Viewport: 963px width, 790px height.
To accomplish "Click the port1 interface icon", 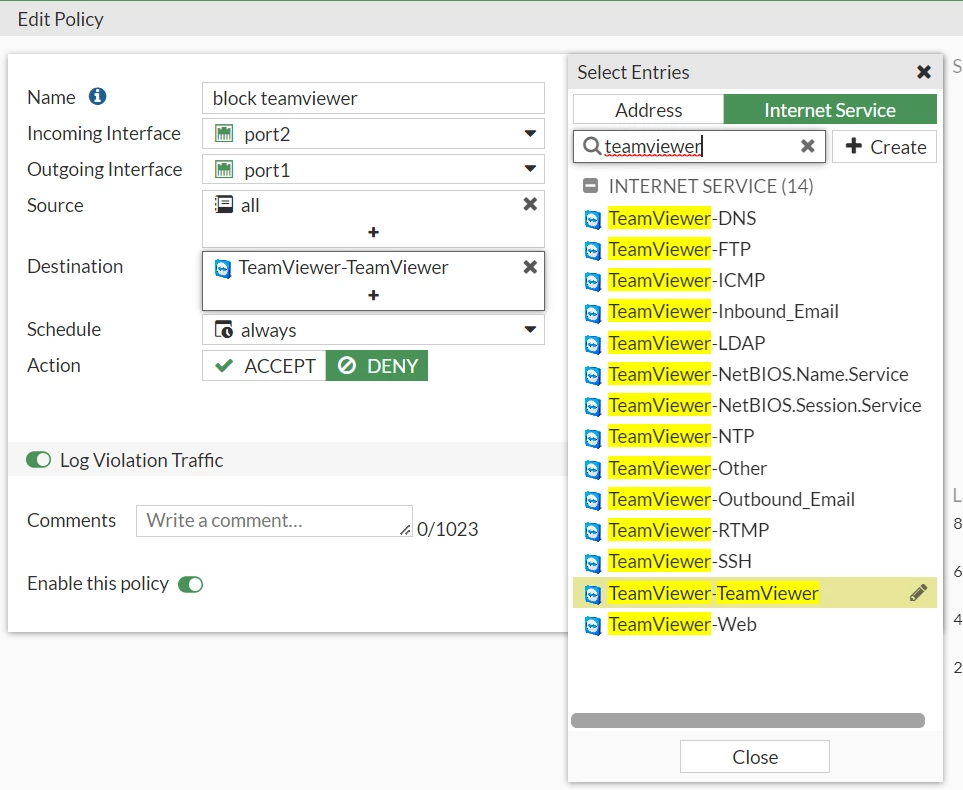I will coord(224,169).
